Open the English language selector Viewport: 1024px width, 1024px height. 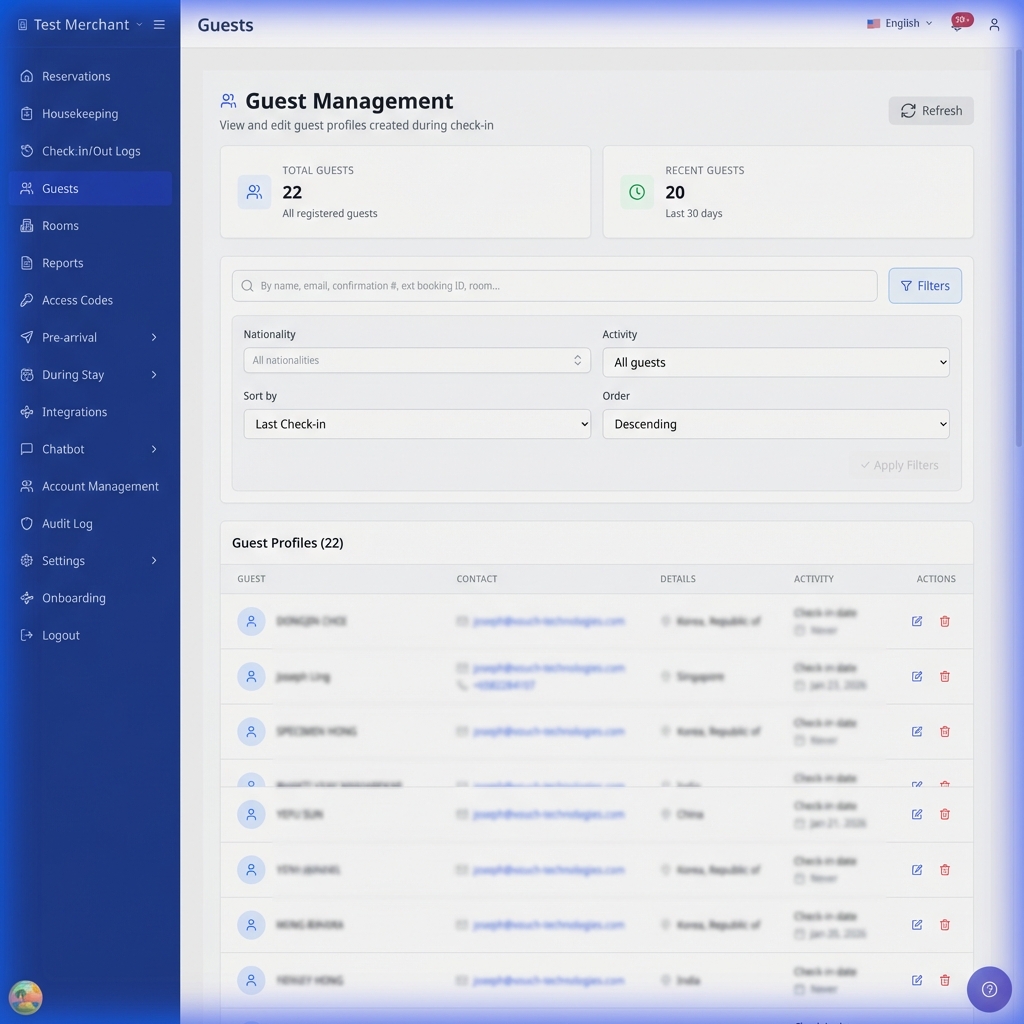900,24
